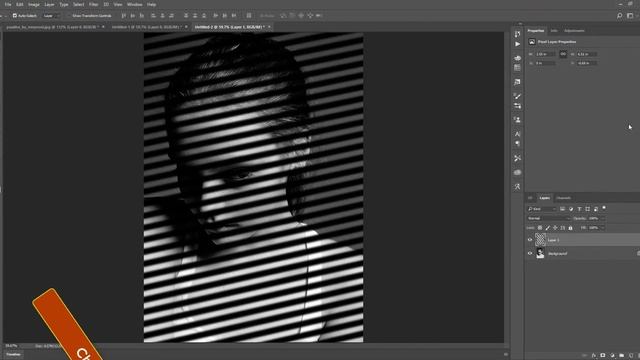Add a layer style fx icon
The height and width of the screenshot is (360, 640).
[594, 356]
